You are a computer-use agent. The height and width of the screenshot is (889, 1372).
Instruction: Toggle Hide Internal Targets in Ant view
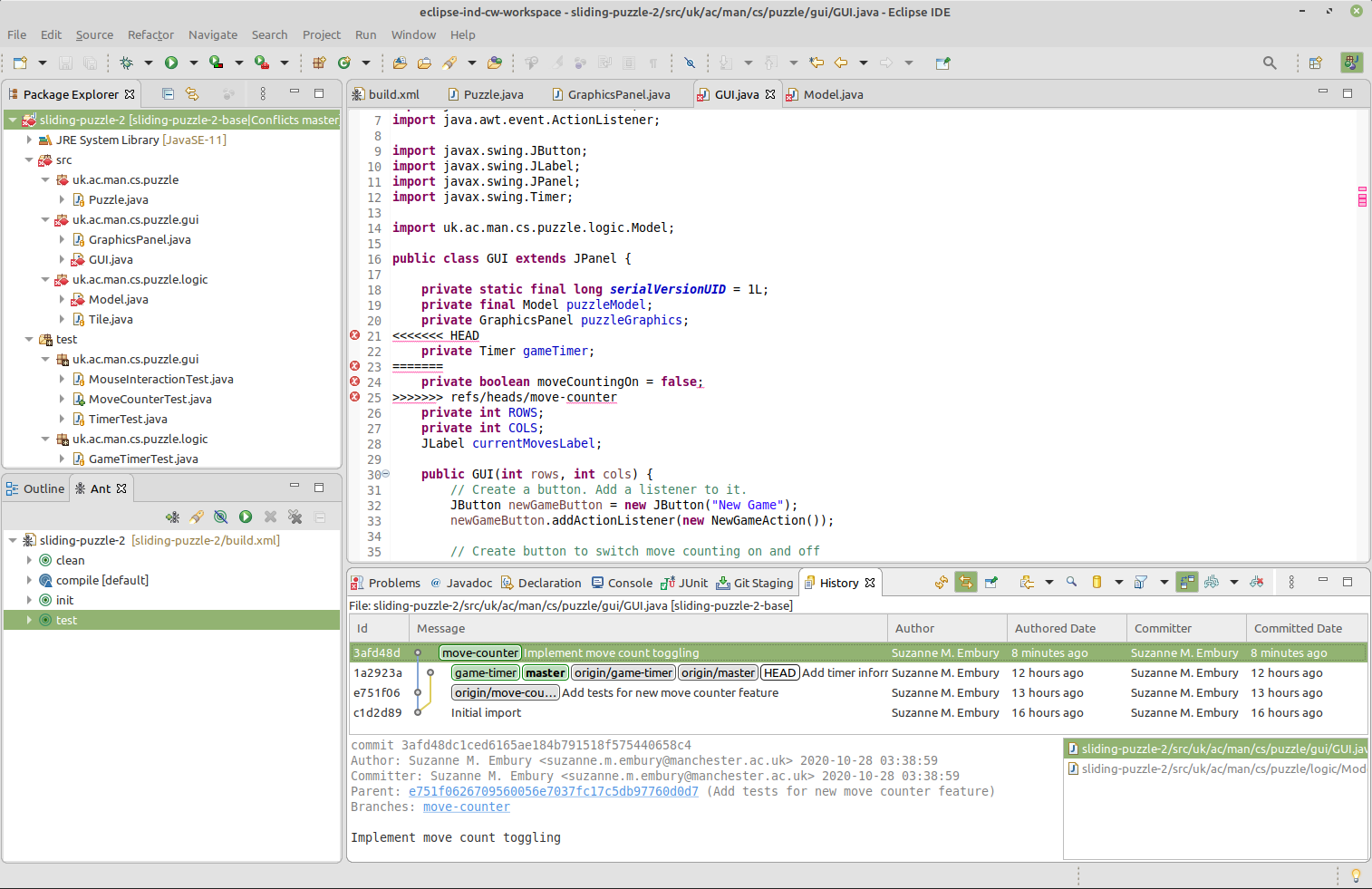coord(220,517)
